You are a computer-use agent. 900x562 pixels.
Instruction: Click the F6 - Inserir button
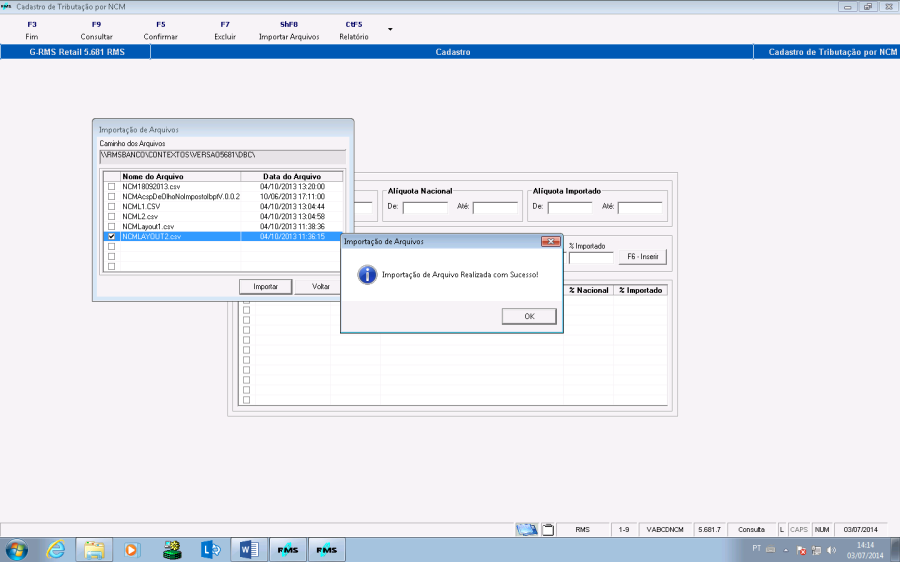point(642,257)
